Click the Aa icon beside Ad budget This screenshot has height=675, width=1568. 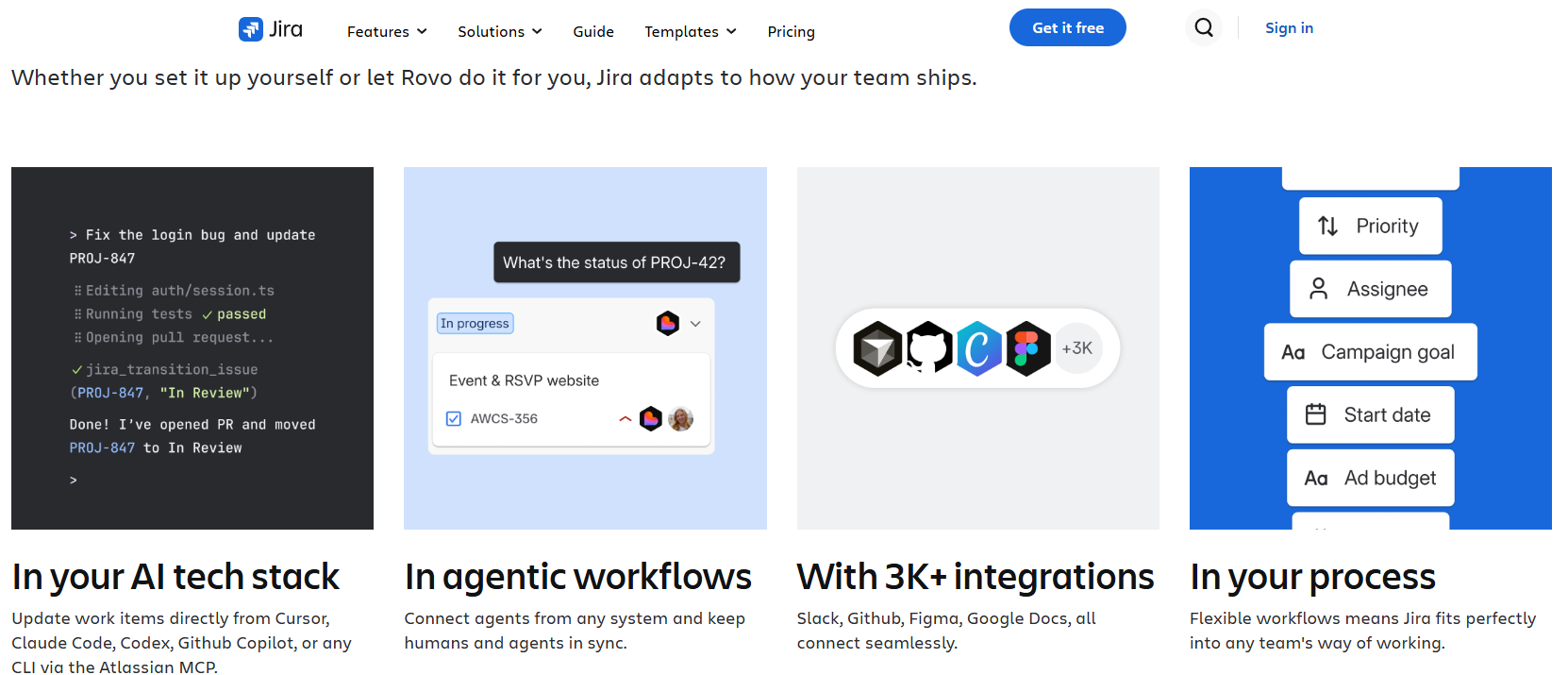1316,479
